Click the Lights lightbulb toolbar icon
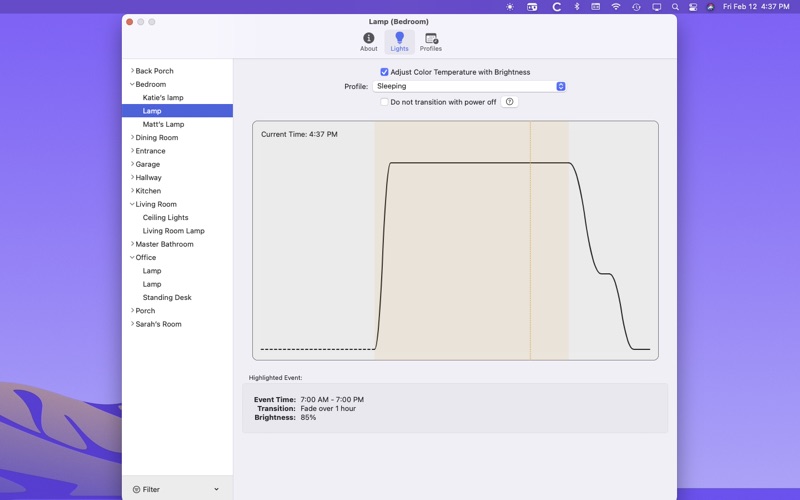Screen dimensions: 800x500 399,38
